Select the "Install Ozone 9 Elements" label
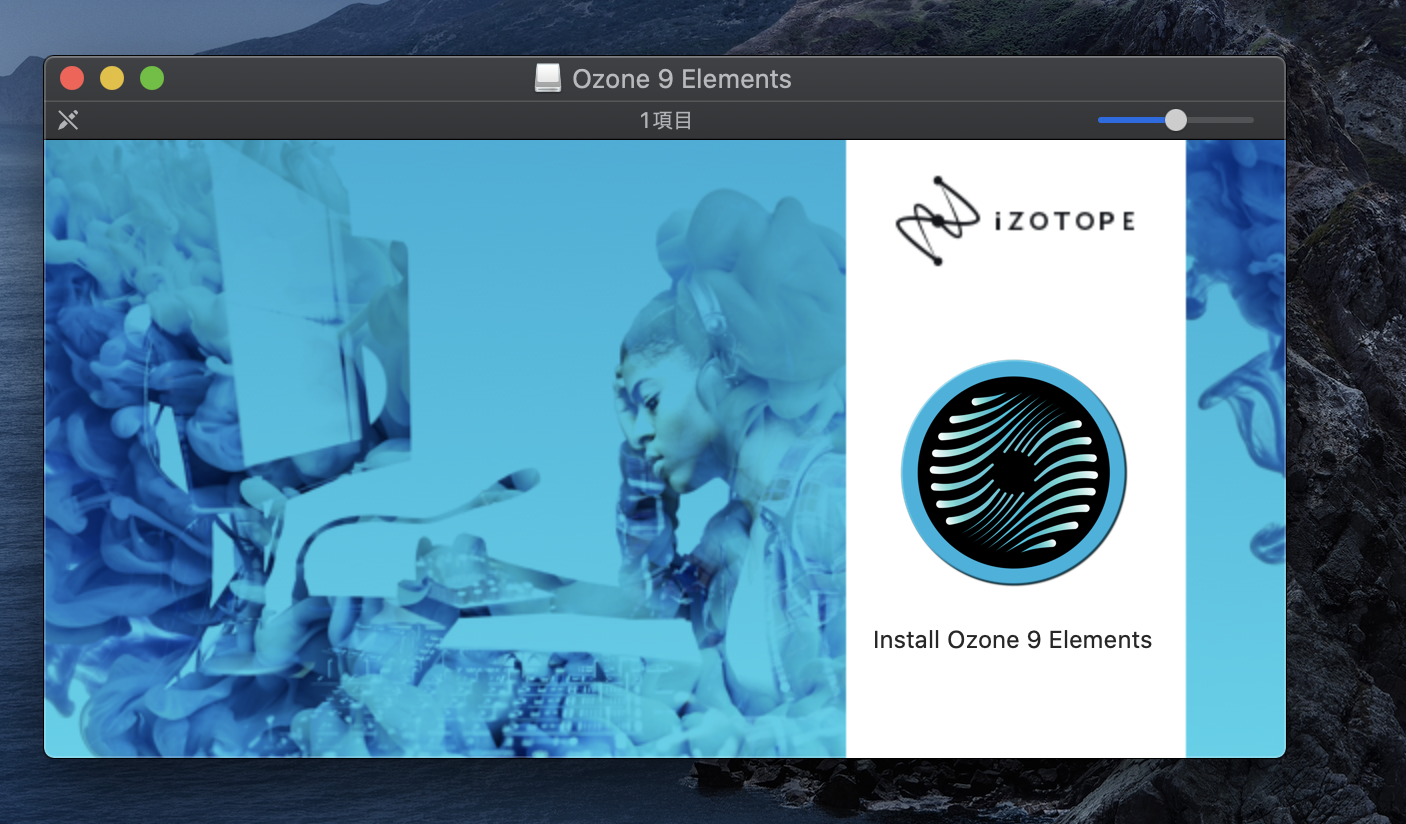 pyautogui.click(x=1012, y=640)
